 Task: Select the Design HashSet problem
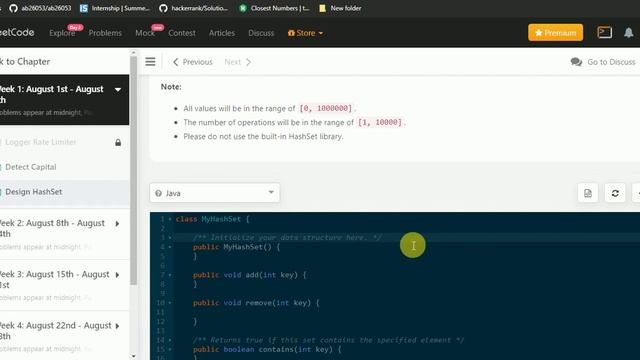[x=33, y=192]
